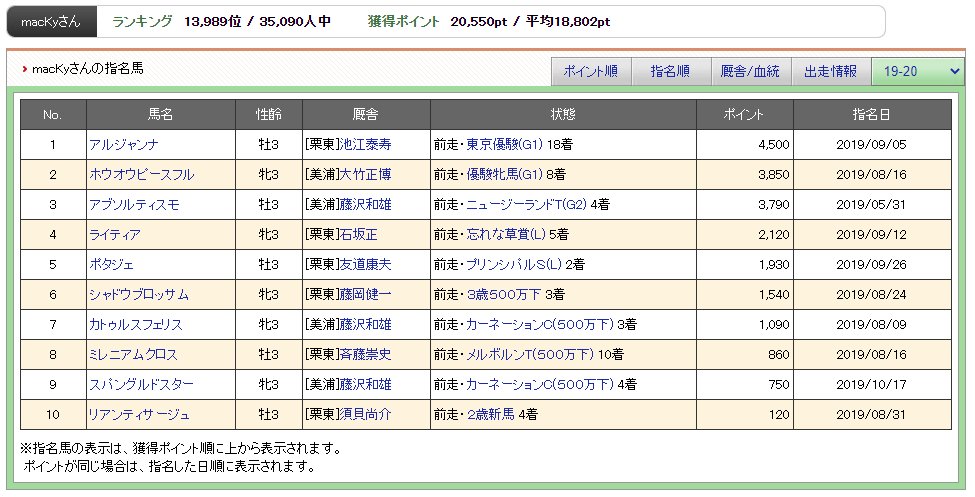Open horse シャドウブロッサム link

pyautogui.click(x=139, y=294)
